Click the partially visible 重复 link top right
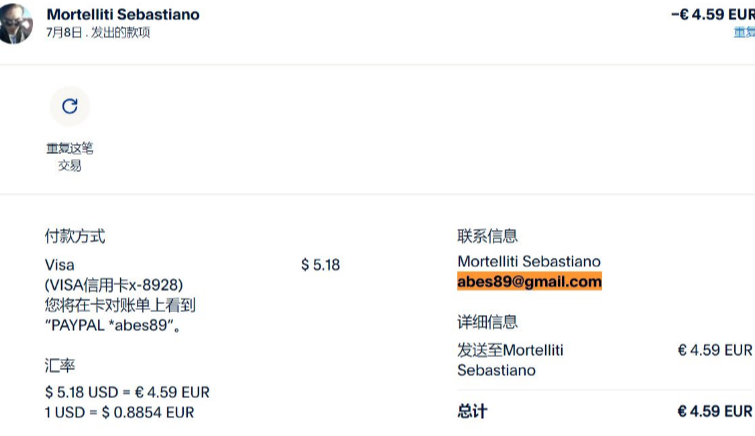 coord(743,32)
